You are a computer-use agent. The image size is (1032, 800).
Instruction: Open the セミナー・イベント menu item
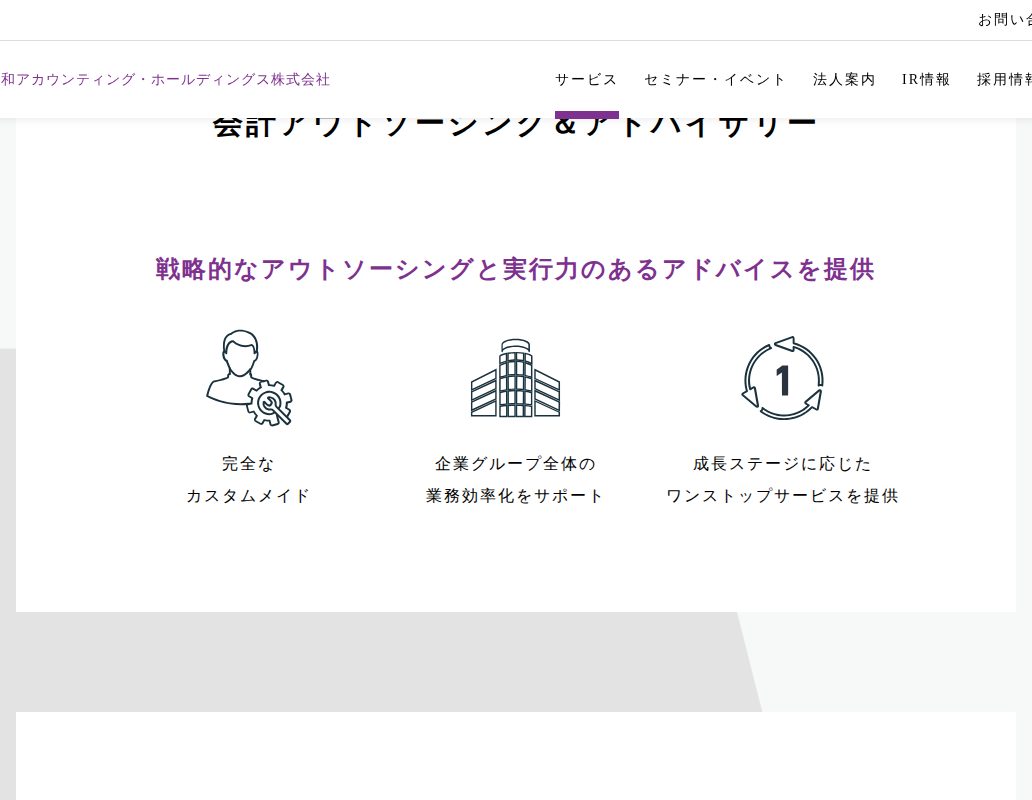[x=715, y=80]
